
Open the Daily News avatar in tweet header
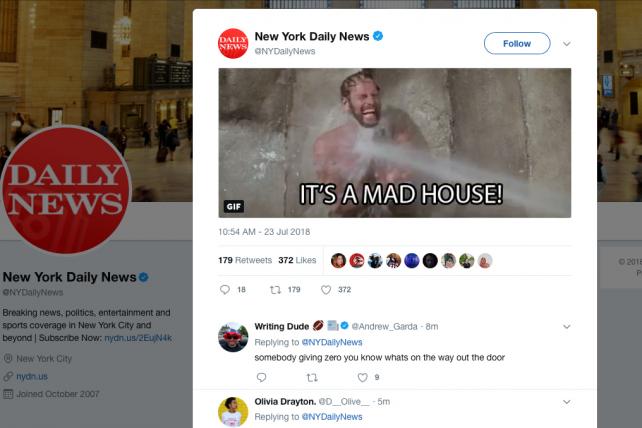pyautogui.click(x=233, y=43)
